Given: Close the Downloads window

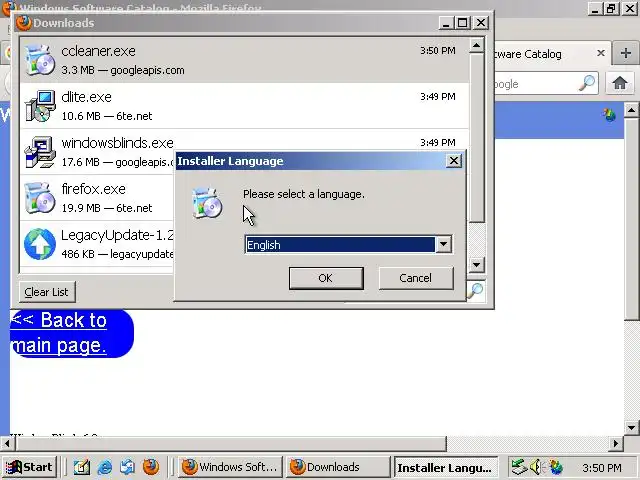Looking at the screenshot, I should 481,23.
